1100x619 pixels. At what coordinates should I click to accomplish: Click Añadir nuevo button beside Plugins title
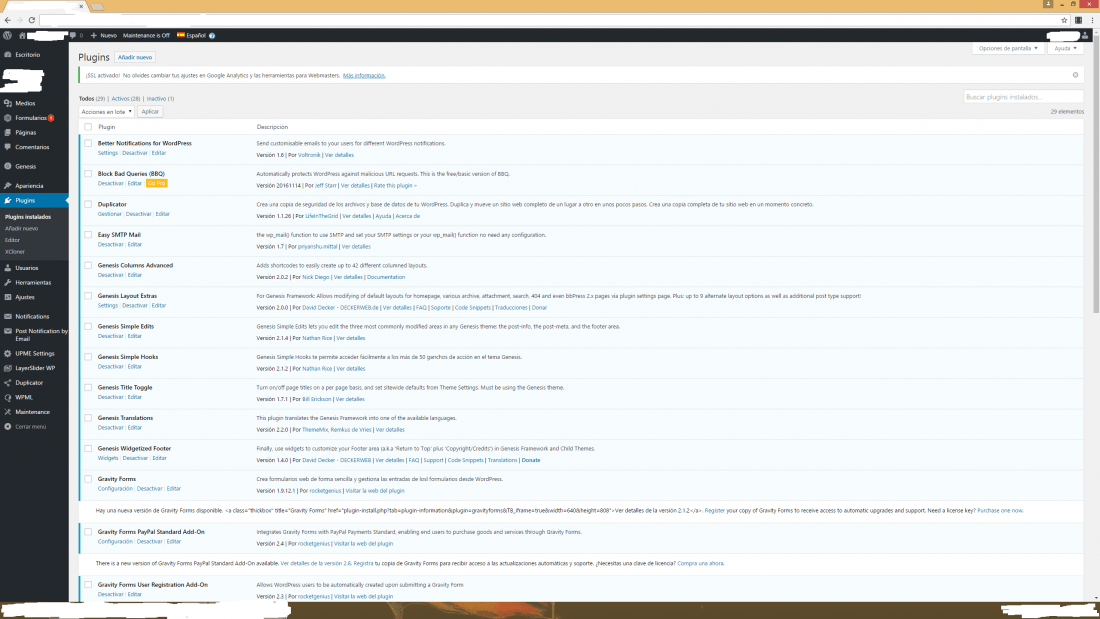(135, 58)
